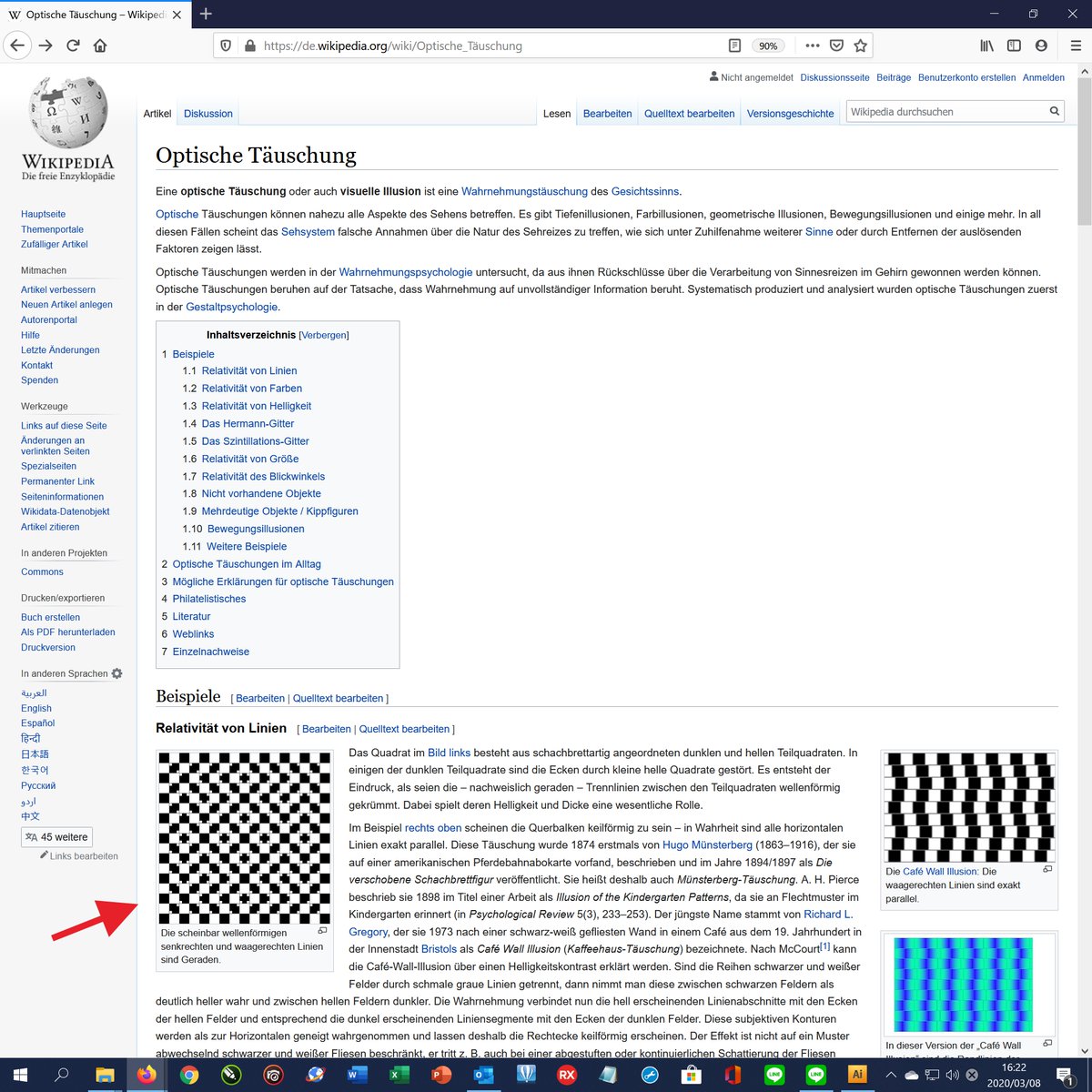The height and width of the screenshot is (1092, 1092).
Task: Expand 45 weitere languages
Action: point(56,837)
